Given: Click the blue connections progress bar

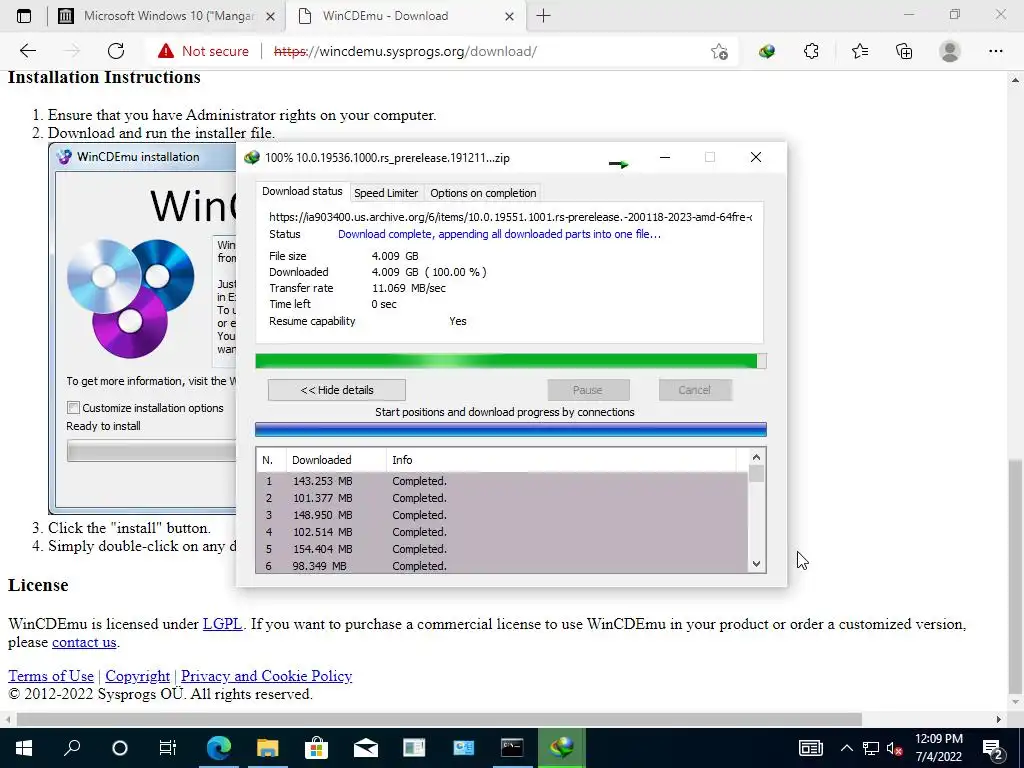Looking at the screenshot, I should pos(511,429).
